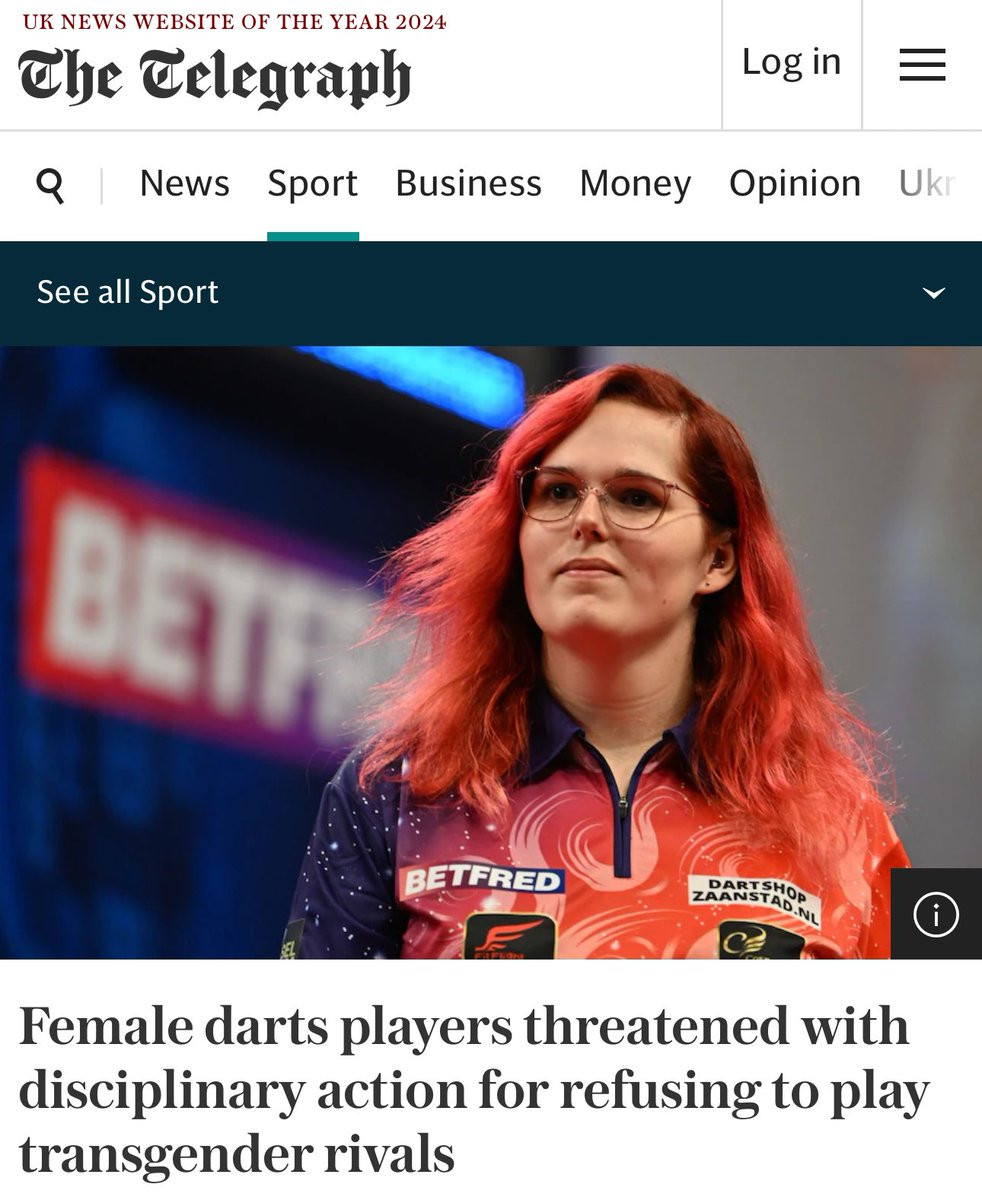The image size is (982, 1200).
Task: Go home via The Telegraph logo
Action: tap(214, 78)
